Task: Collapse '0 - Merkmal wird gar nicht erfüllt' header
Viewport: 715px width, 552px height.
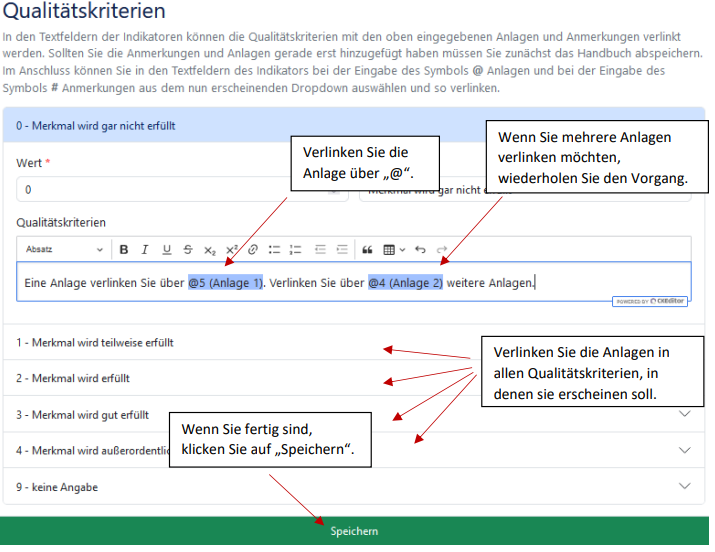Action: [x=96, y=125]
